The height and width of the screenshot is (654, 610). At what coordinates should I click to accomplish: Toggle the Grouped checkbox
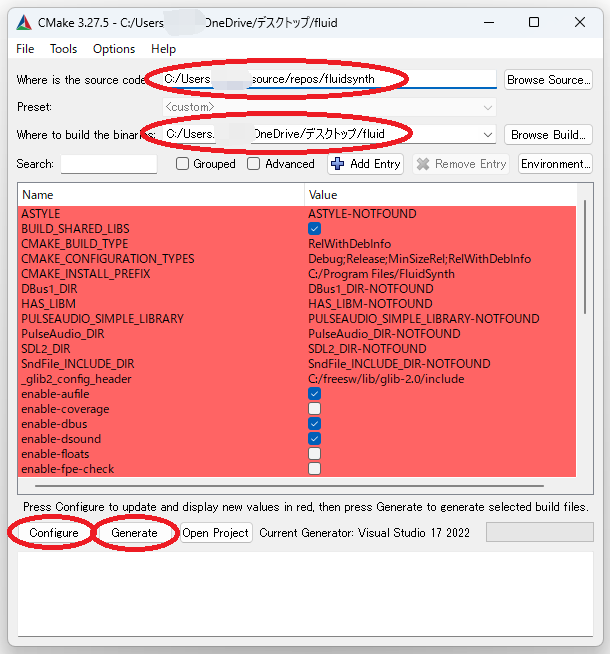(x=182, y=164)
